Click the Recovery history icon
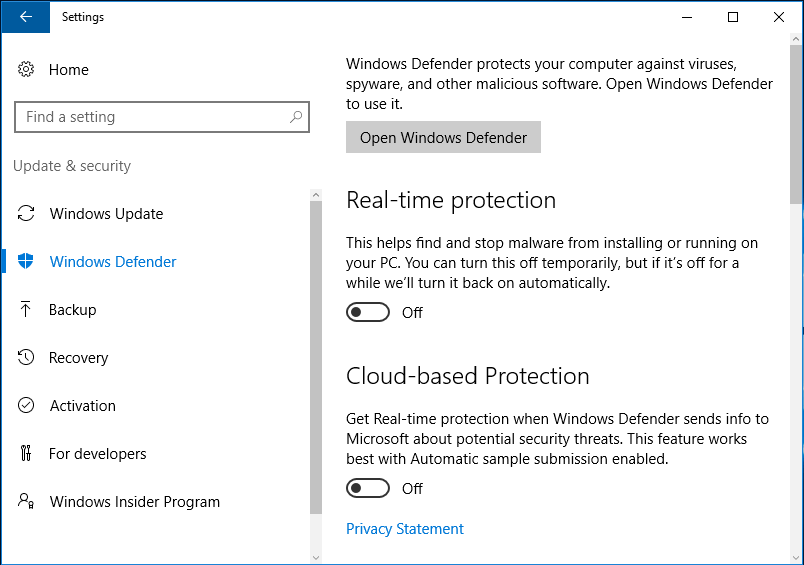 [x=26, y=358]
